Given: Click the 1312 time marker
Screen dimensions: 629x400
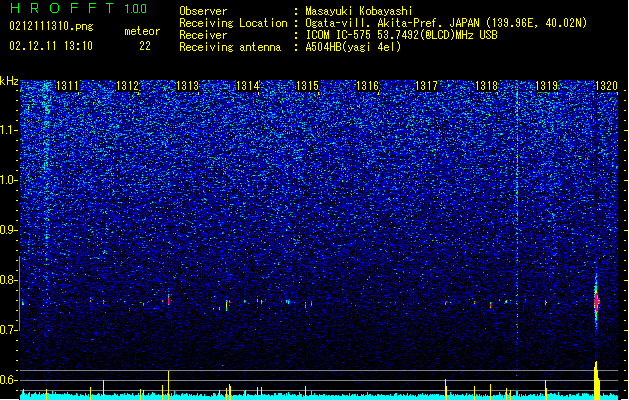Looking at the screenshot, I should pos(127,86).
